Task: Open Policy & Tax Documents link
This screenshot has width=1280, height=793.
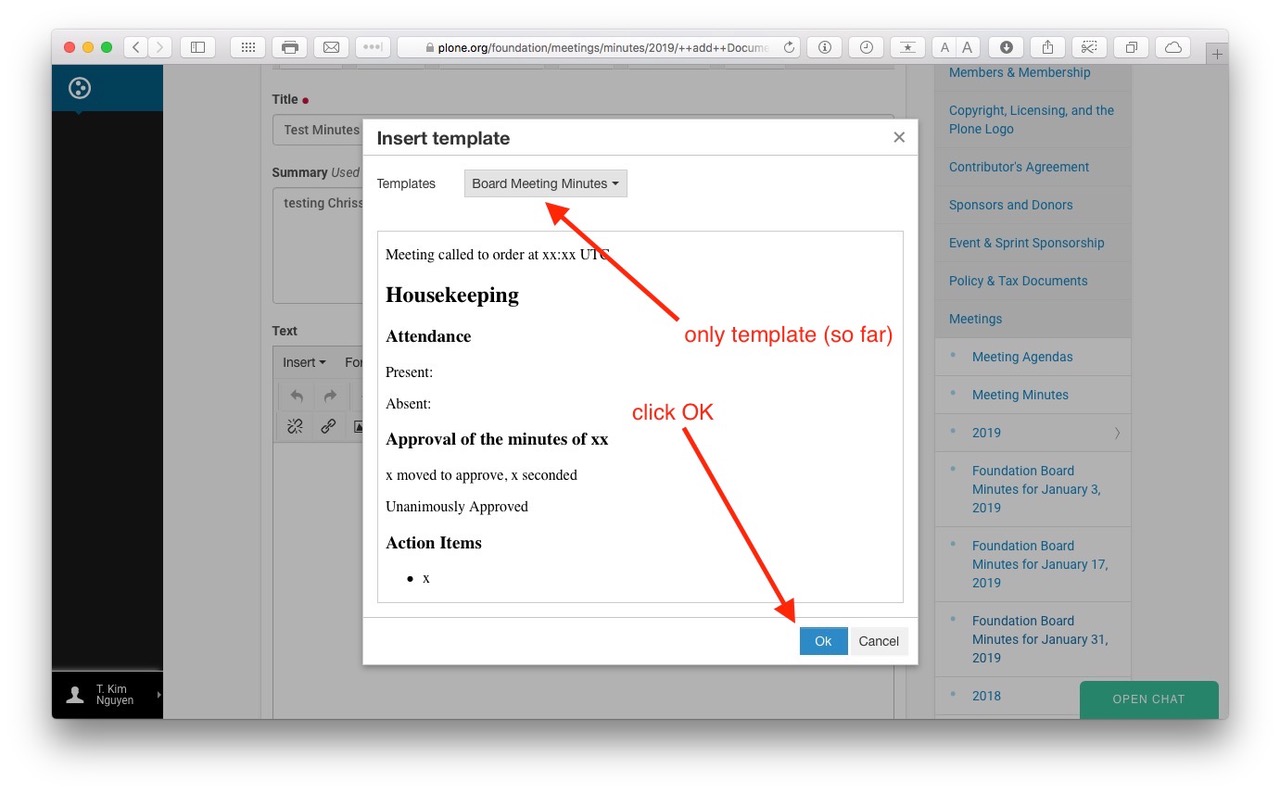Action: [1018, 281]
